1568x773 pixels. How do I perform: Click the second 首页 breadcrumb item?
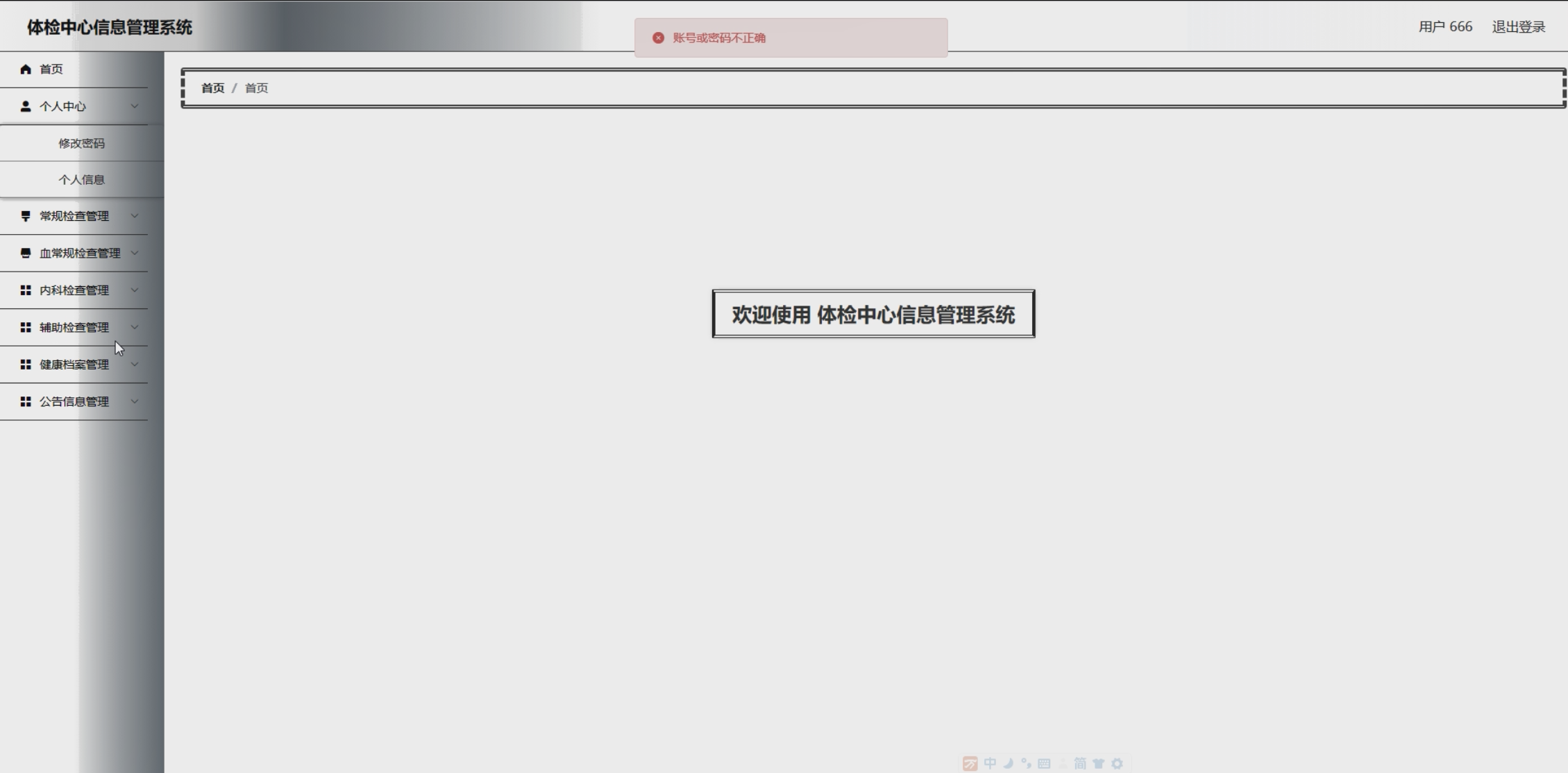(256, 88)
